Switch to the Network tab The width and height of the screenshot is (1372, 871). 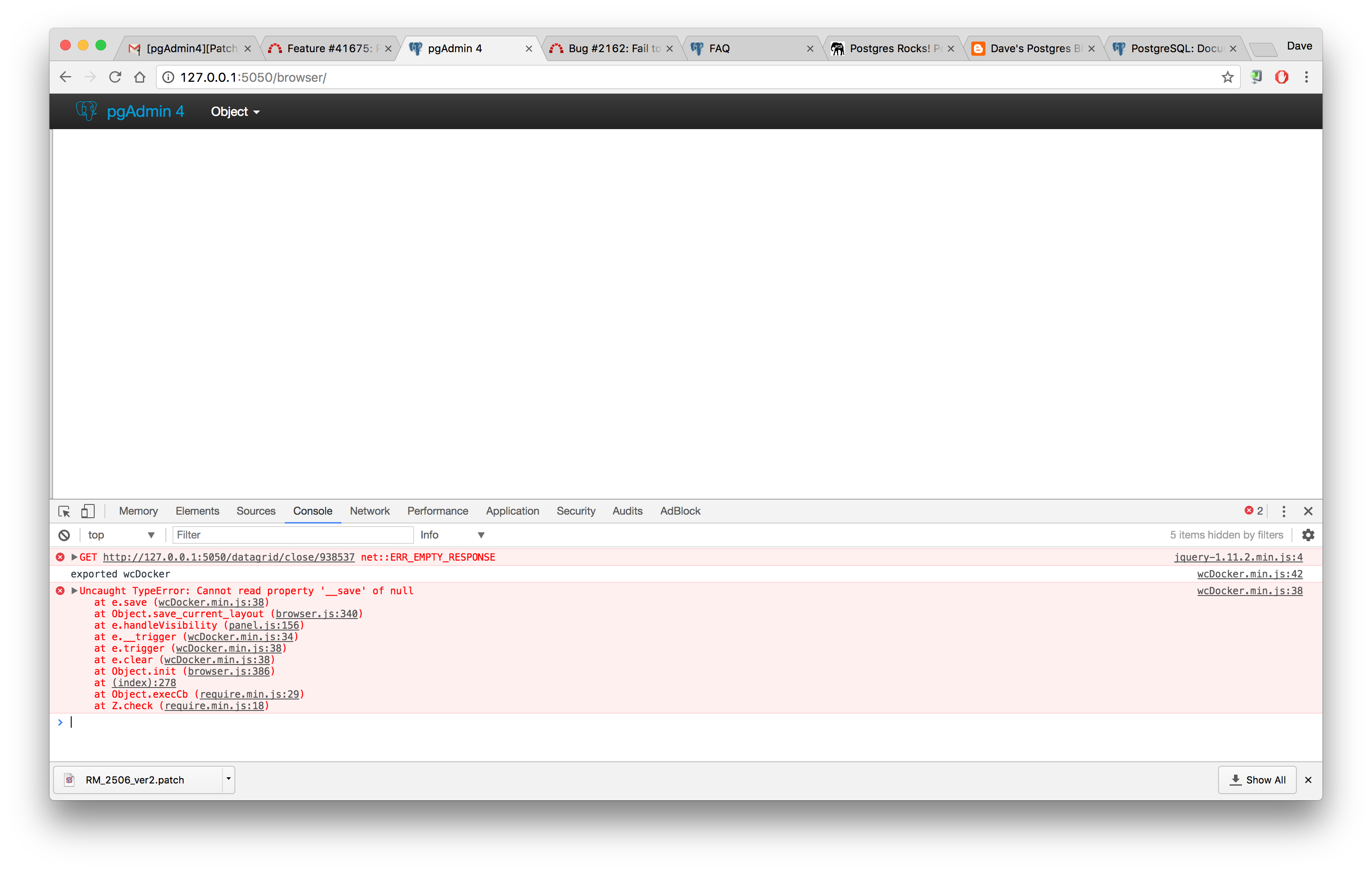click(370, 511)
